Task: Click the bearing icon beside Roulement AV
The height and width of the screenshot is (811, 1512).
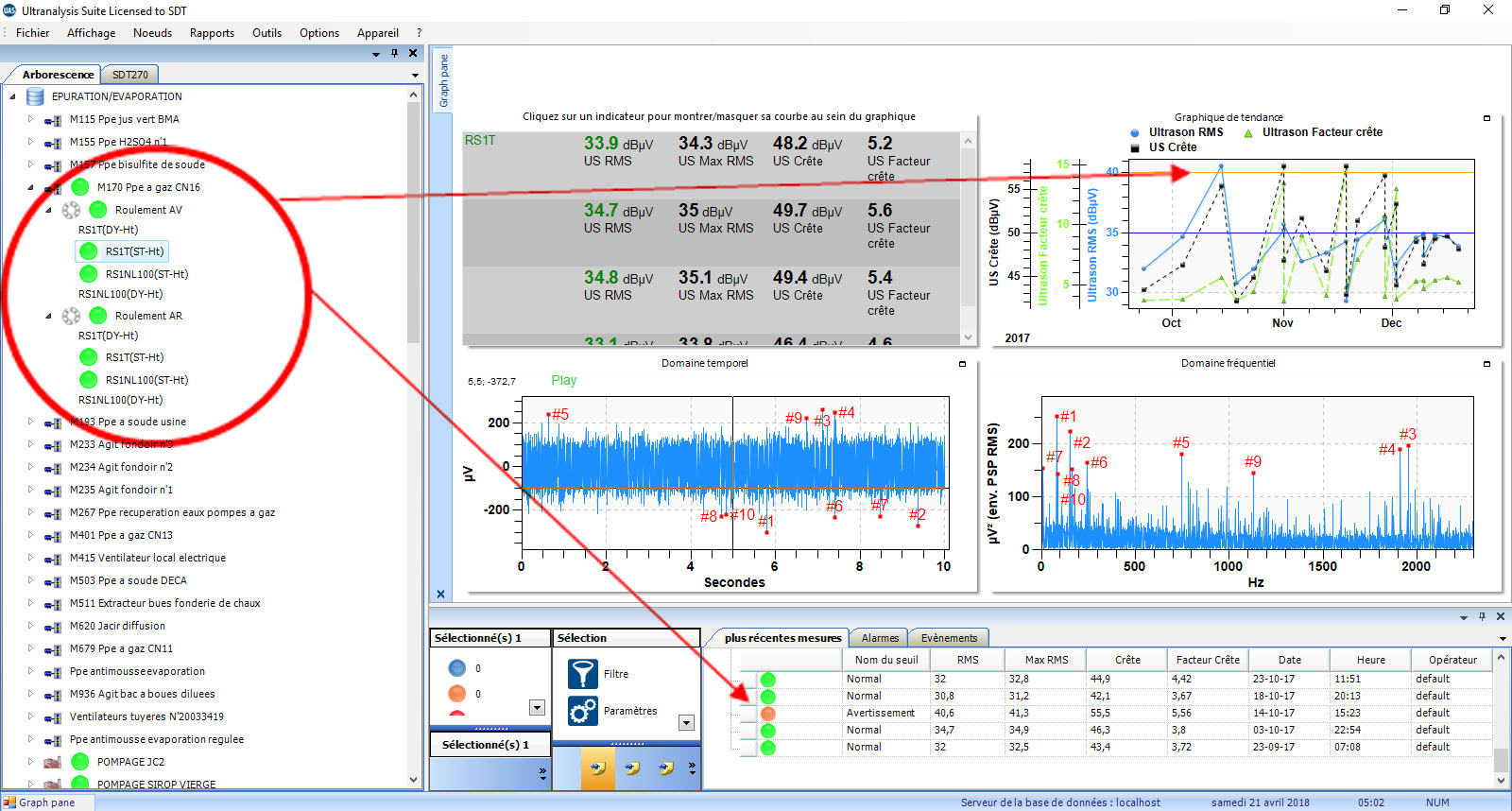Action: tap(71, 210)
